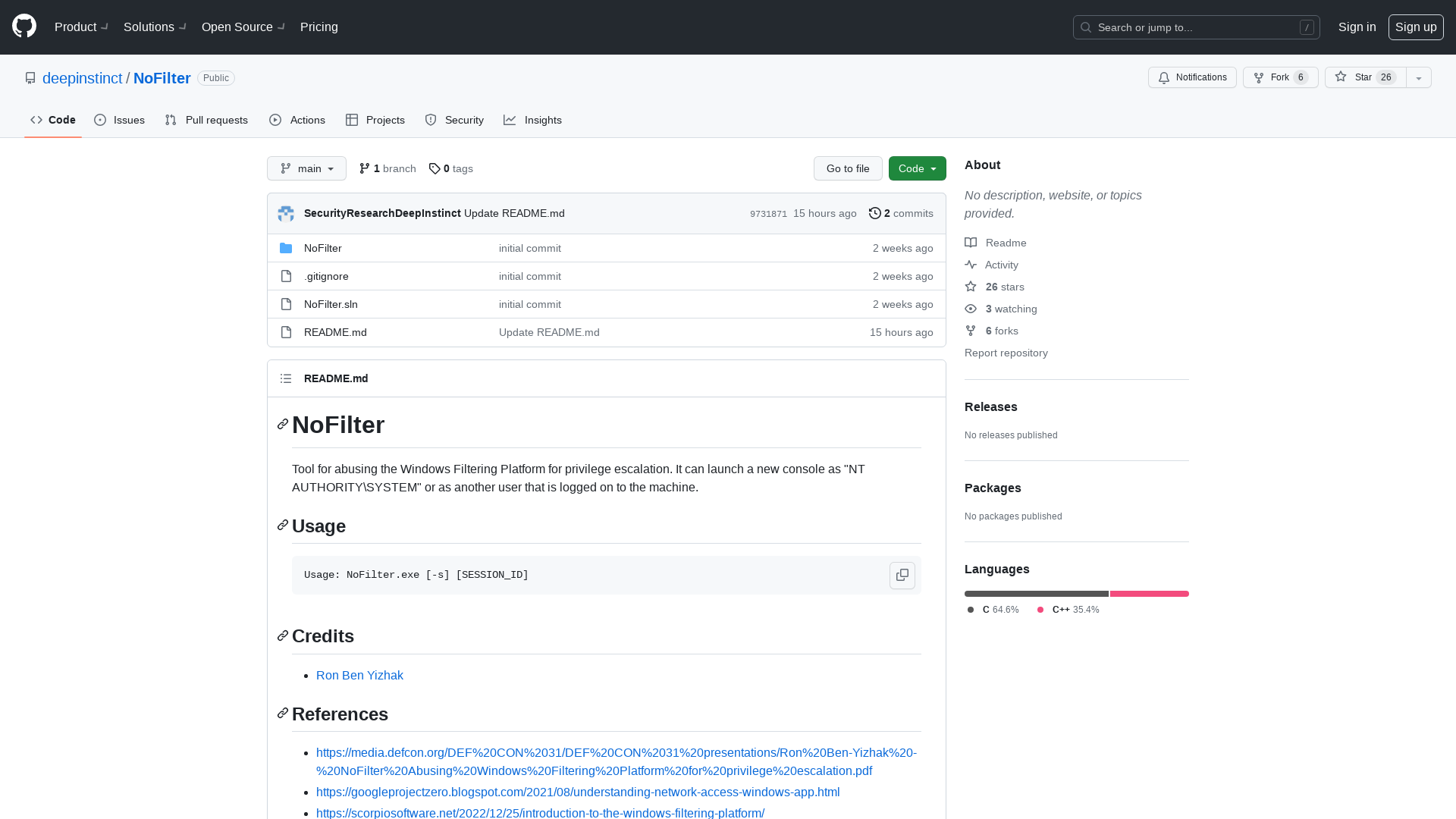
Task: Click the slash shortcut key icon in search
Action: coord(1307,27)
